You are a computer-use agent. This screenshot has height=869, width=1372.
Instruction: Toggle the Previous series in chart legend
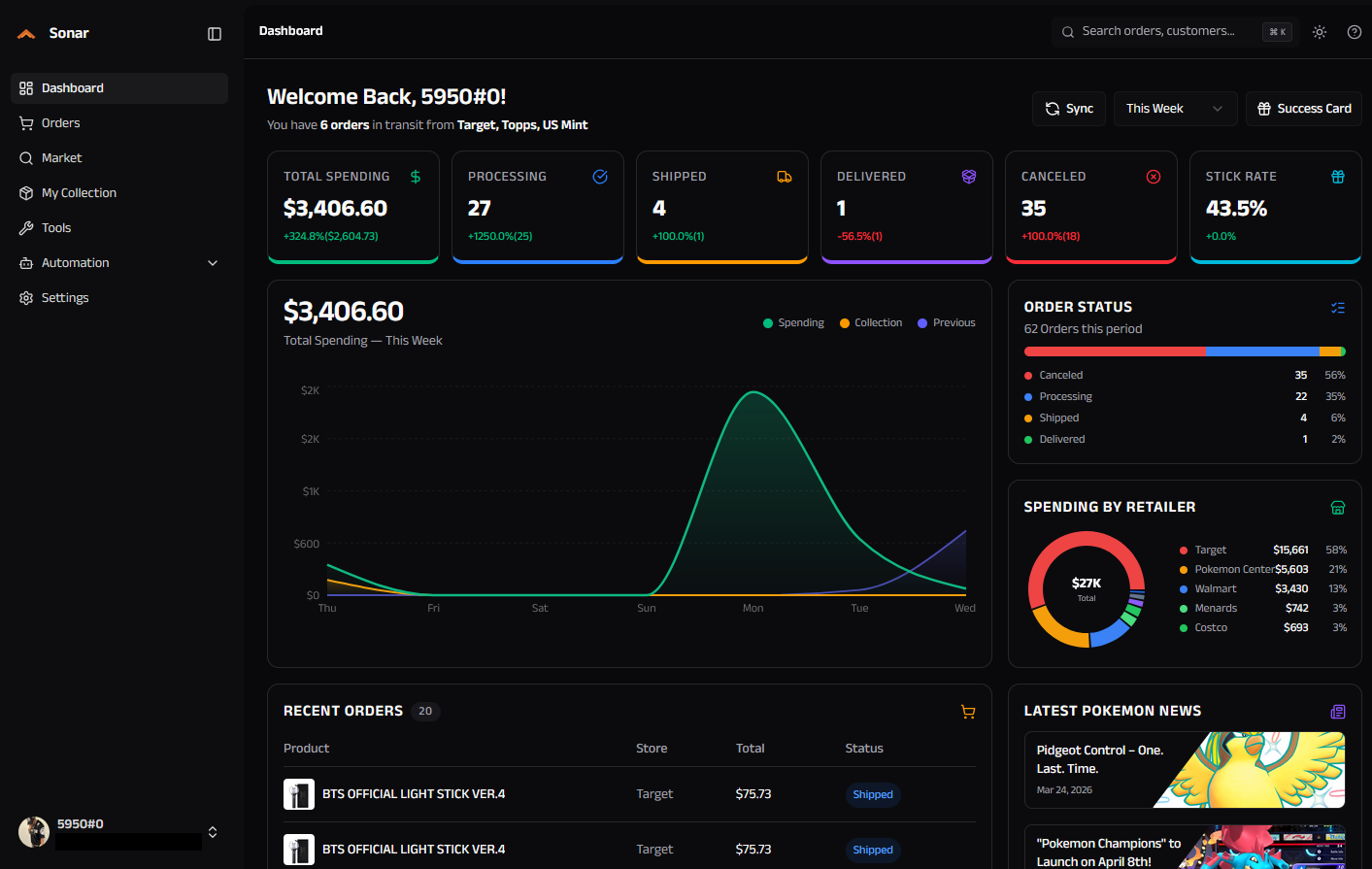pyautogui.click(x=947, y=323)
